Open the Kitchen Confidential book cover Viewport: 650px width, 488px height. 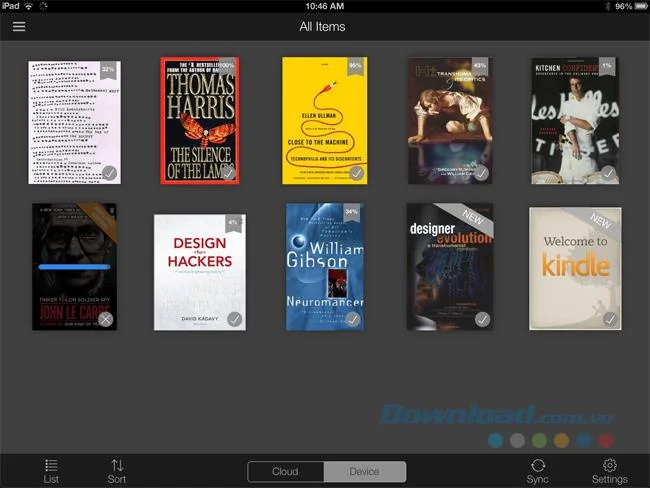pos(575,121)
